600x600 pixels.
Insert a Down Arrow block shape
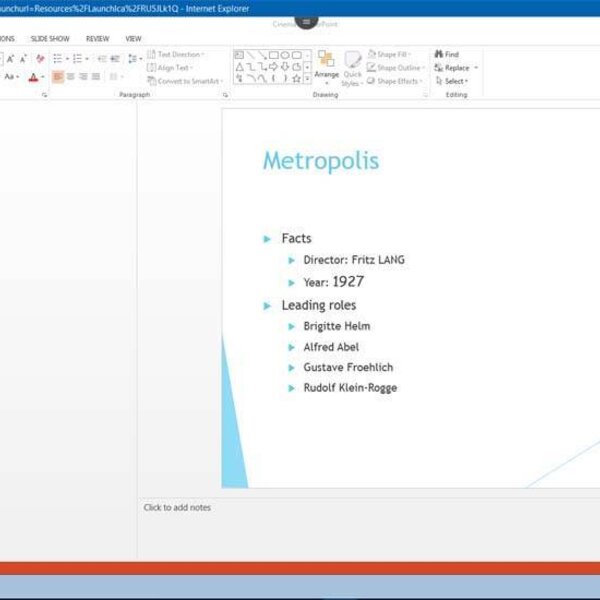[285, 67]
